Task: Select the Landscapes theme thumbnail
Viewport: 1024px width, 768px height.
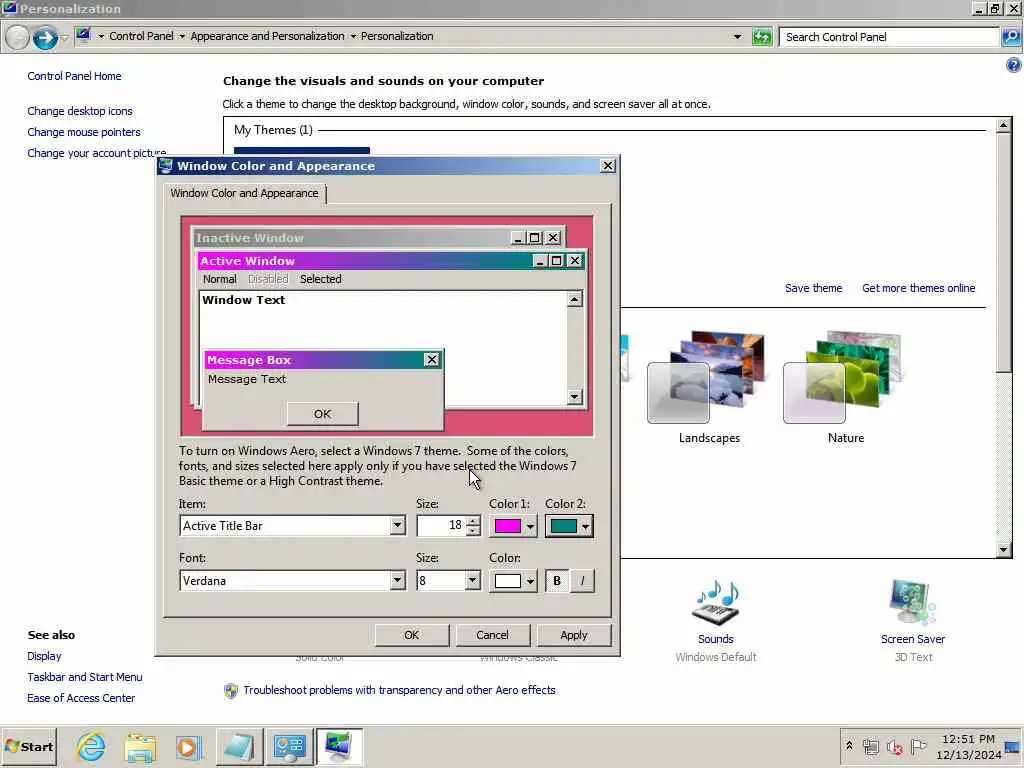Action: (709, 379)
